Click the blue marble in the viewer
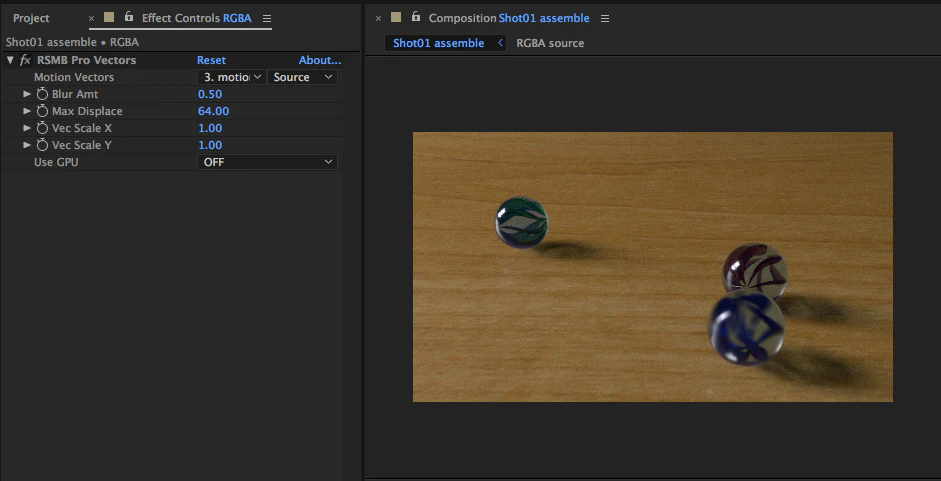The height and width of the screenshot is (481, 941). pyautogui.click(x=747, y=328)
